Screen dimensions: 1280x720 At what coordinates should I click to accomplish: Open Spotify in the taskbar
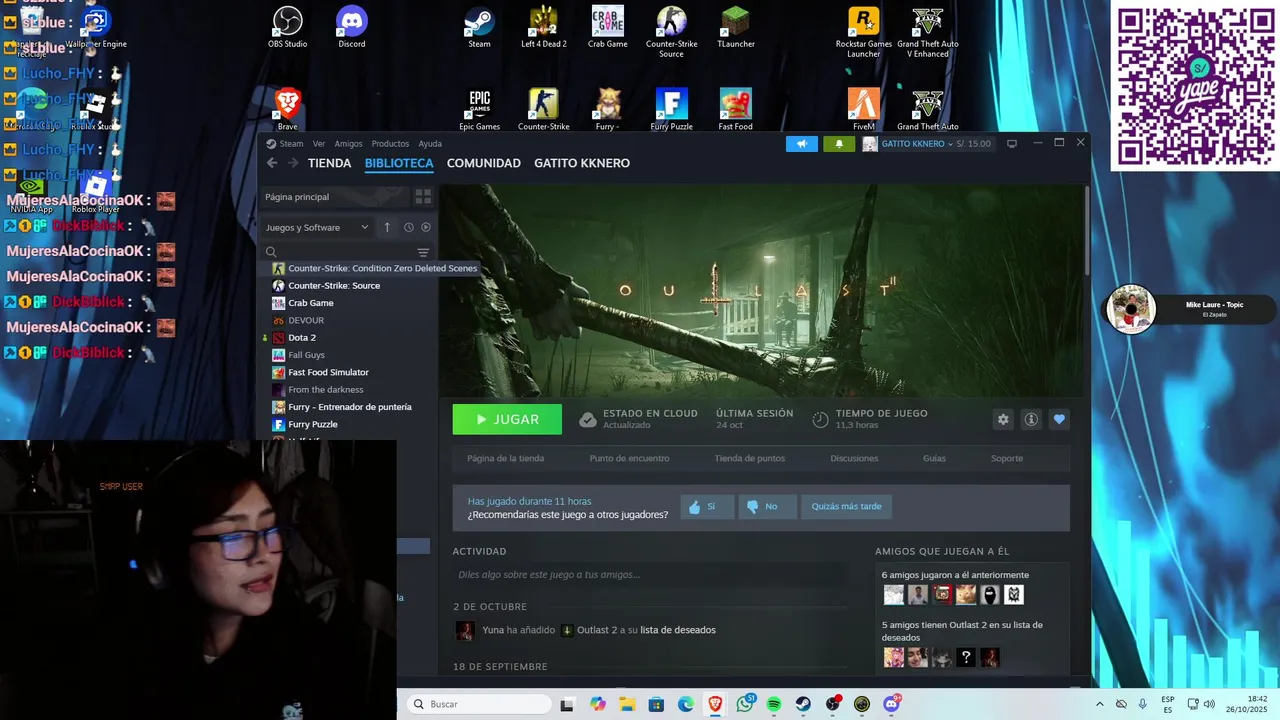[x=774, y=704]
